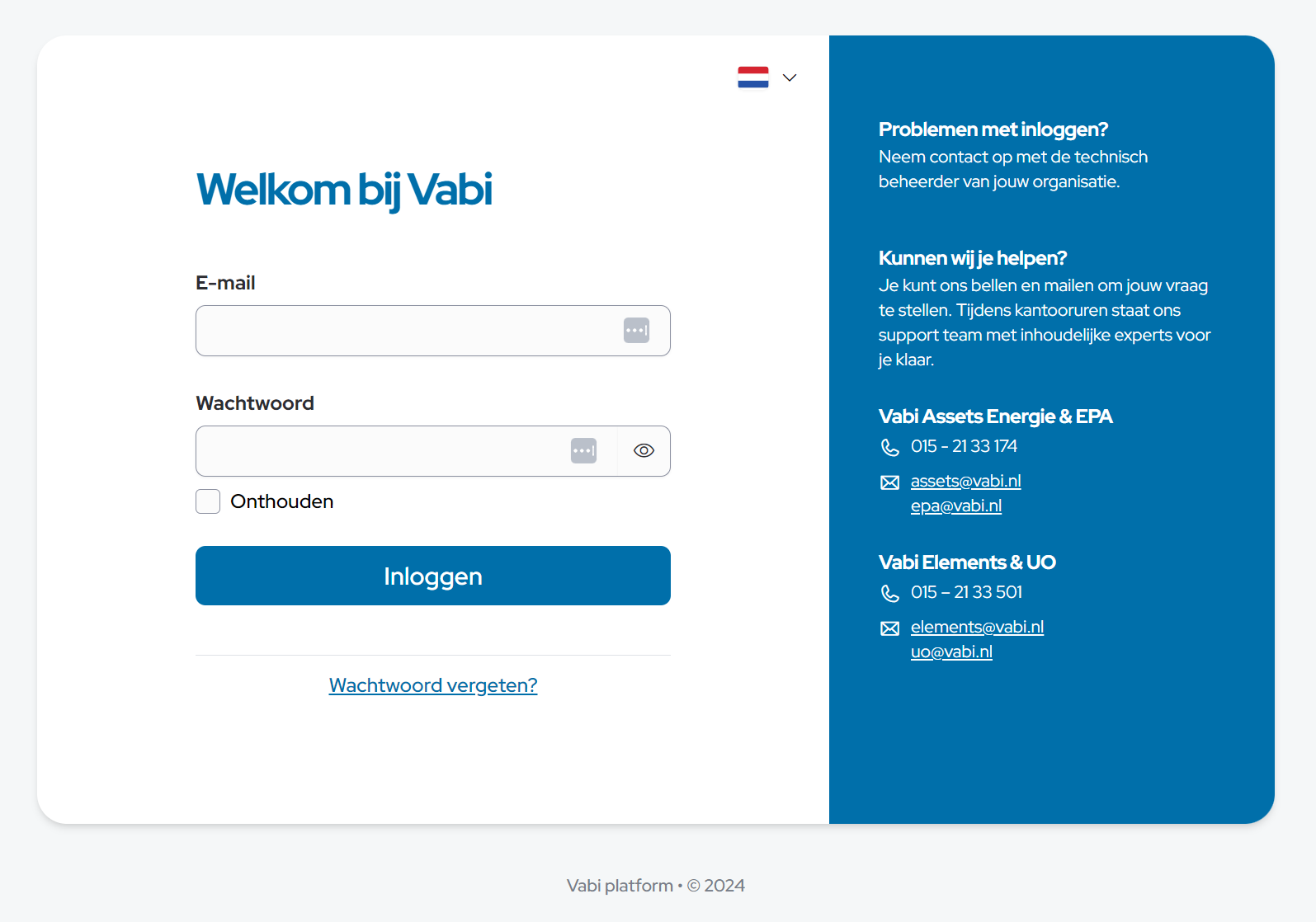Open the Wachtwoord vergeten? link

(433, 685)
